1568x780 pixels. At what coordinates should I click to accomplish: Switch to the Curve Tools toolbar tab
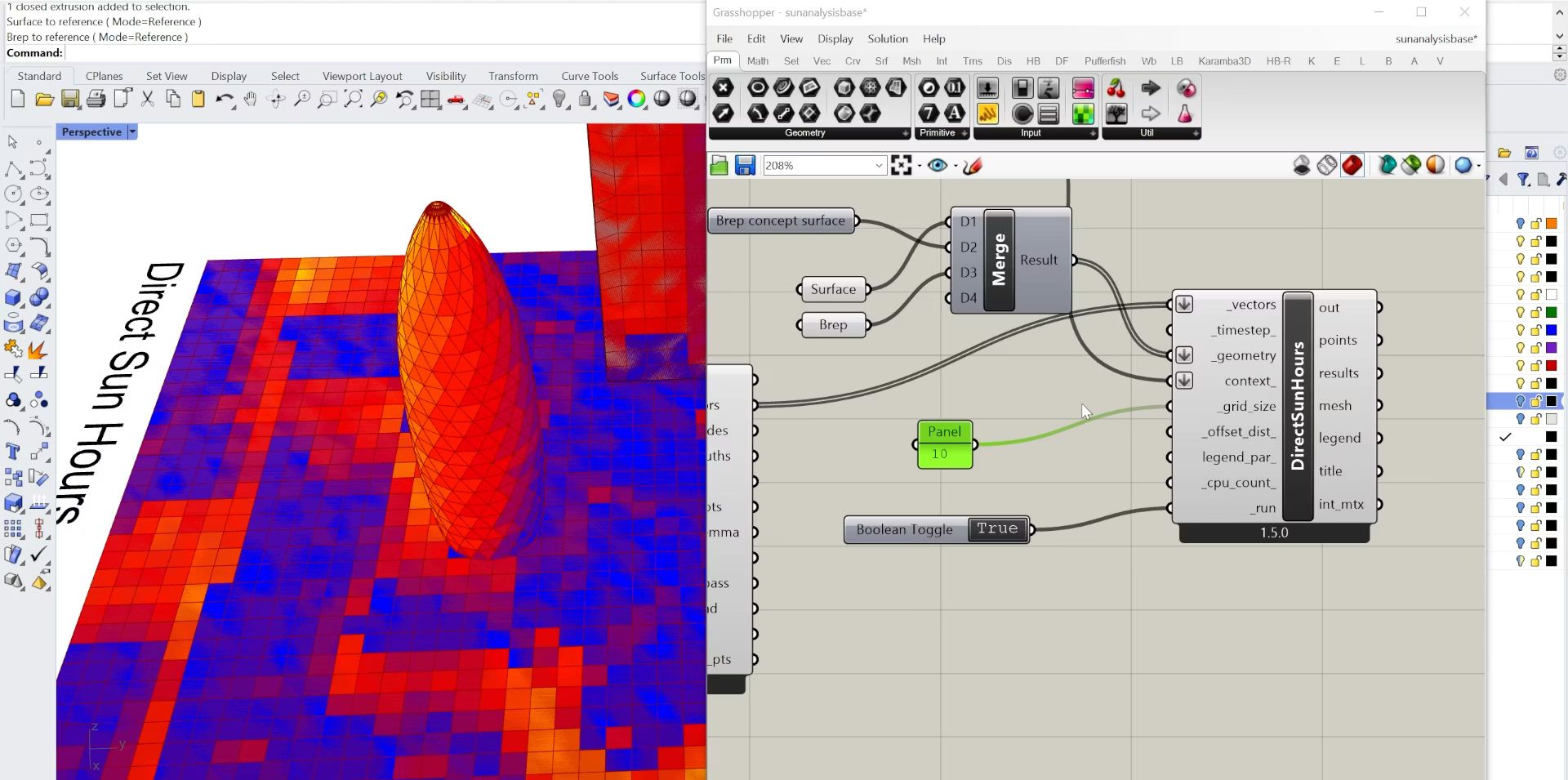click(x=589, y=76)
